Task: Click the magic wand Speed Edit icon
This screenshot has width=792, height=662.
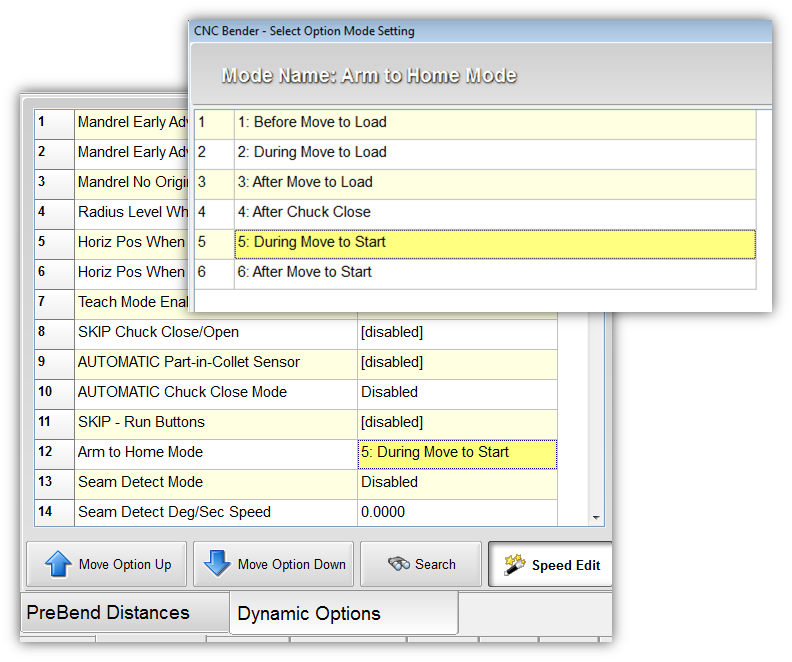Action: [514, 565]
